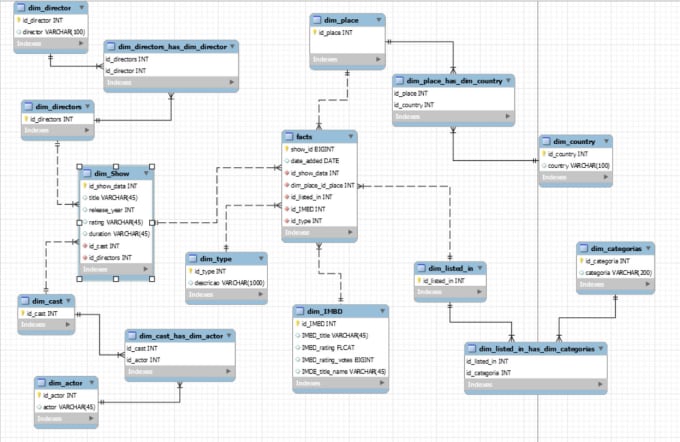Image resolution: width=680 pixels, height=442 pixels.
Task: Expand the Indexes section of dim_cast
Action: pyautogui.click(x=68, y=325)
